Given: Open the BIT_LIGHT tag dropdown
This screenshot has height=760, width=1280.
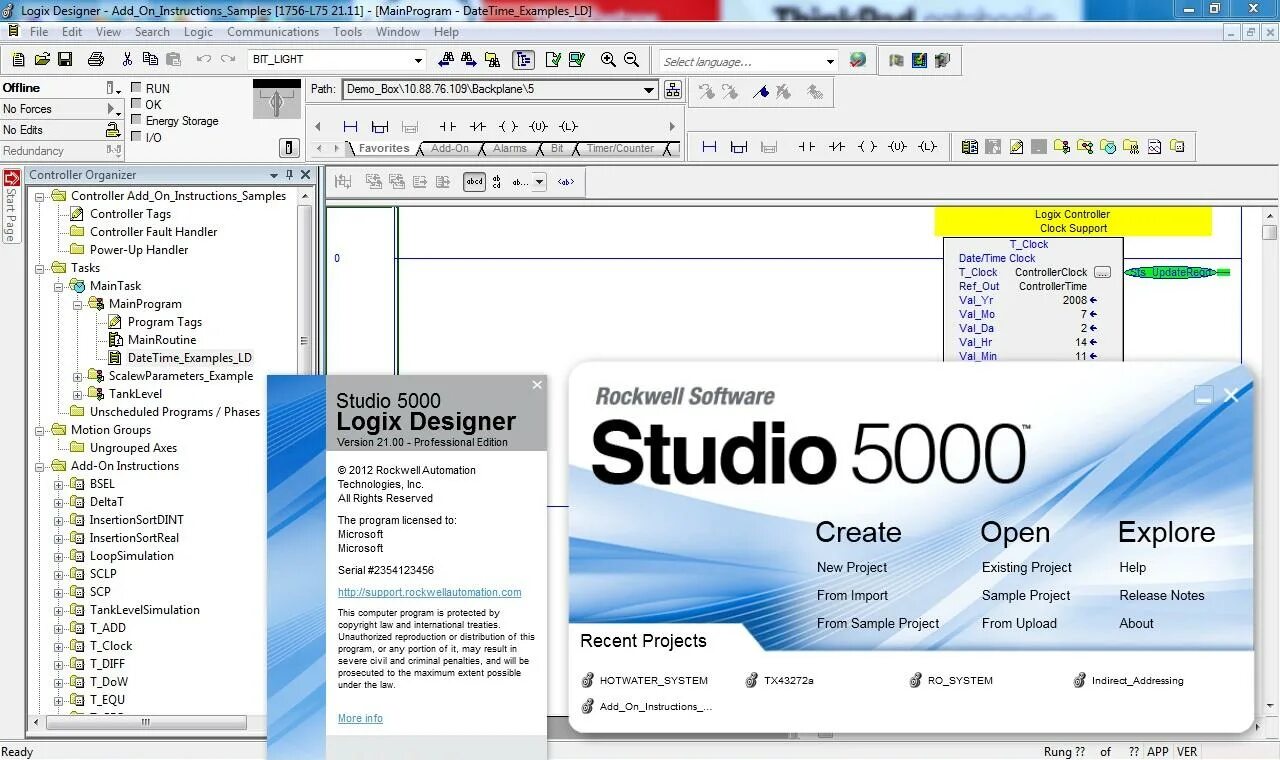Looking at the screenshot, I should [x=418, y=60].
